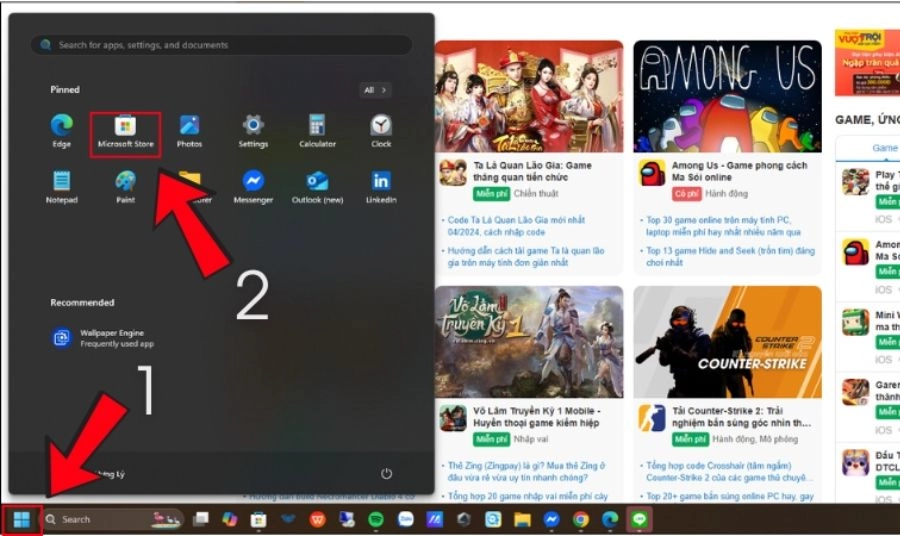Open Tổng hợp 20 game nhập vai link
This screenshot has width=900, height=536.
coord(527,496)
